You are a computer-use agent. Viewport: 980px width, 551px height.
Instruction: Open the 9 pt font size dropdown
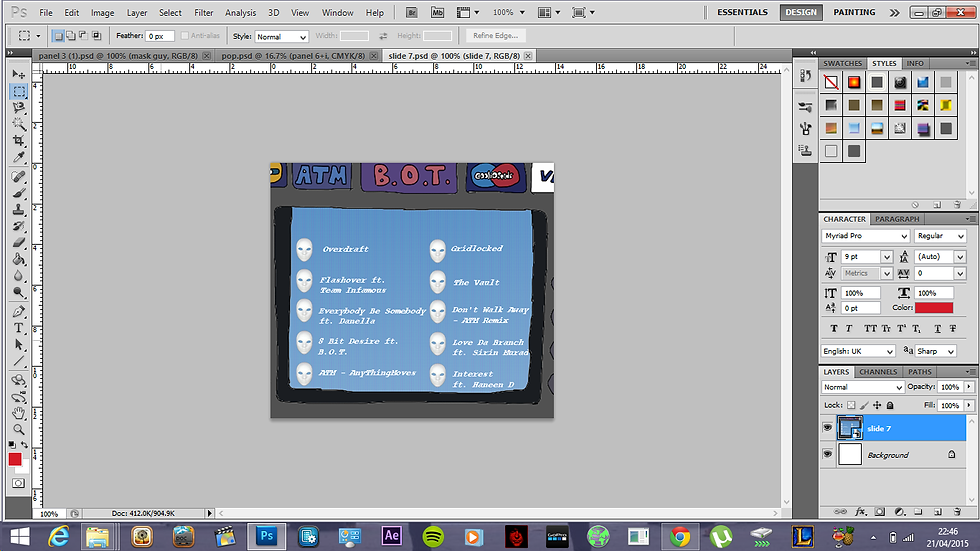(x=886, y=257)
